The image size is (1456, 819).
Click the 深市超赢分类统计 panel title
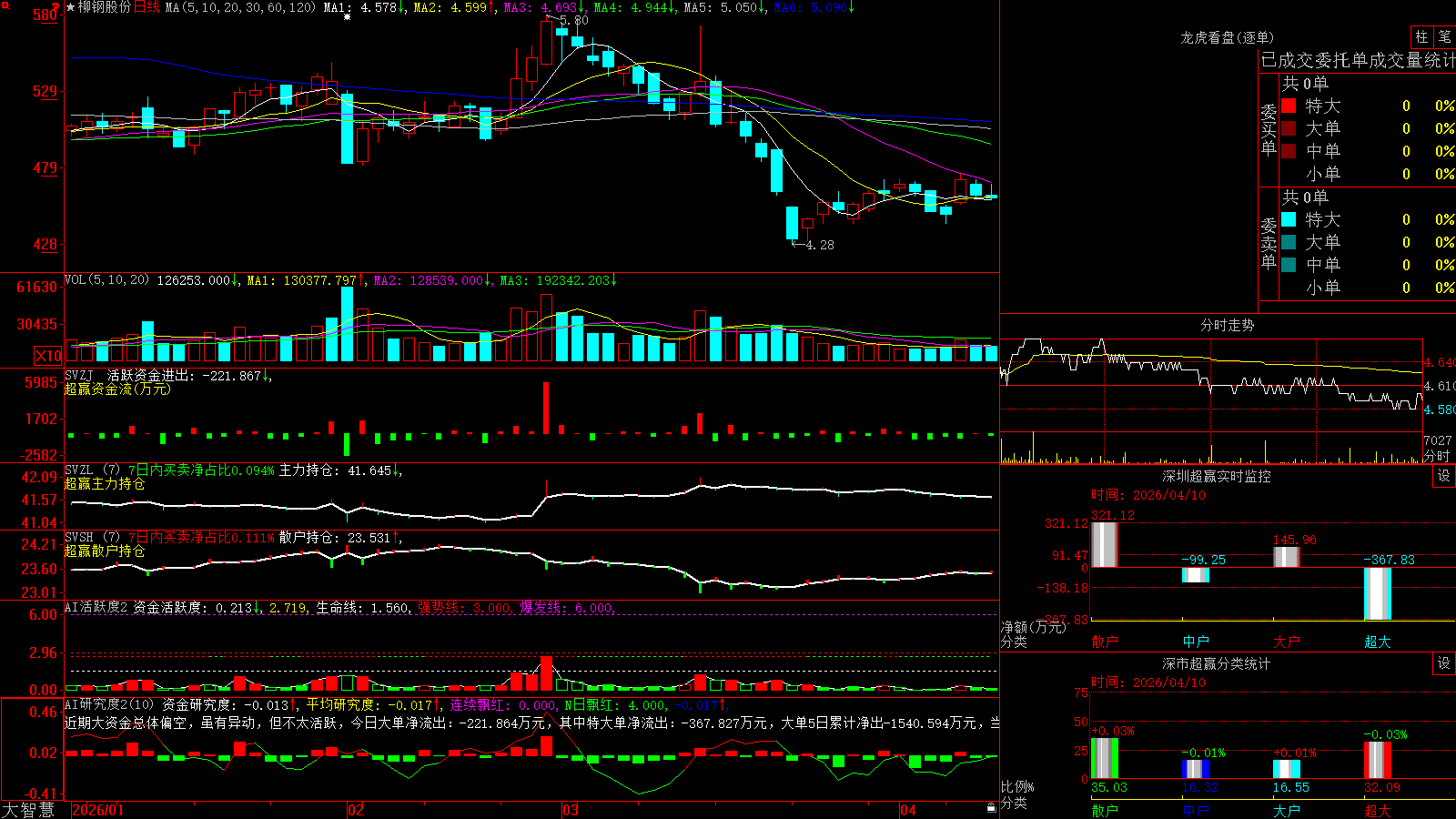pyautogui.click(x=1216, y=663)
